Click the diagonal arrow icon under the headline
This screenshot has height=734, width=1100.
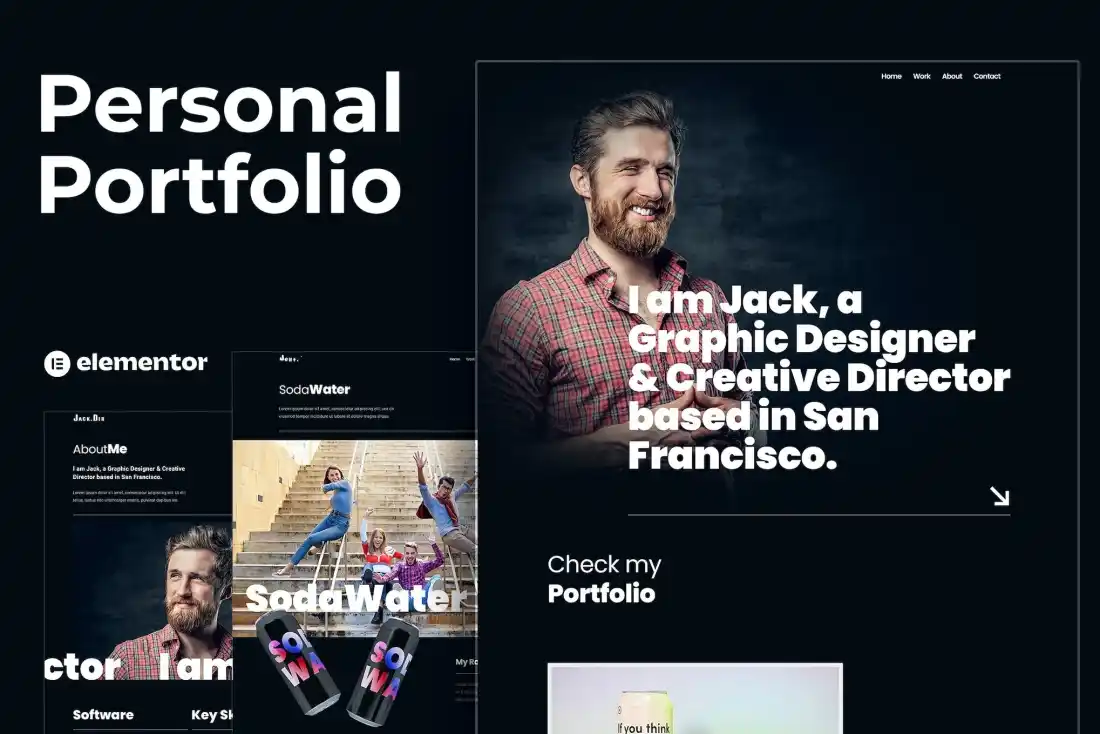coord(999,496)
